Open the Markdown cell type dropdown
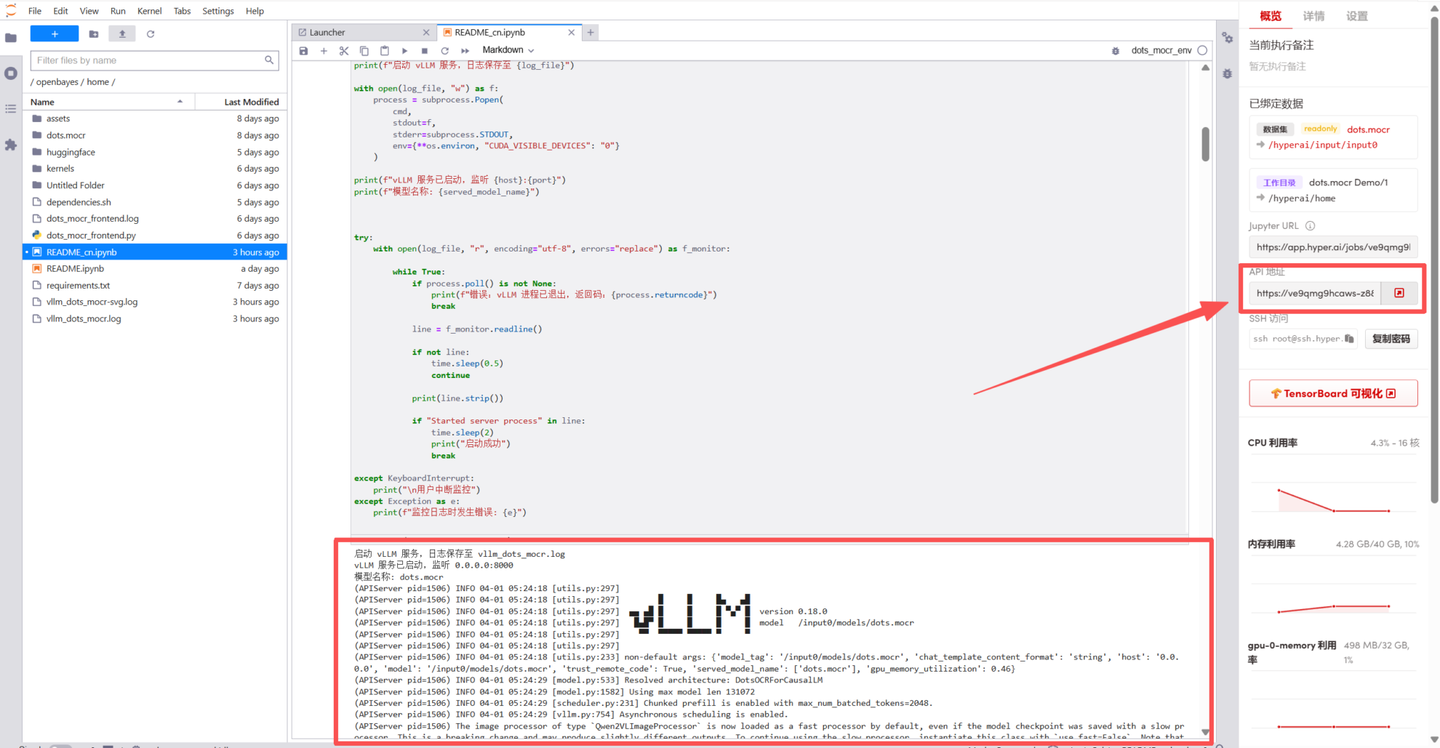 pos(508,50)
